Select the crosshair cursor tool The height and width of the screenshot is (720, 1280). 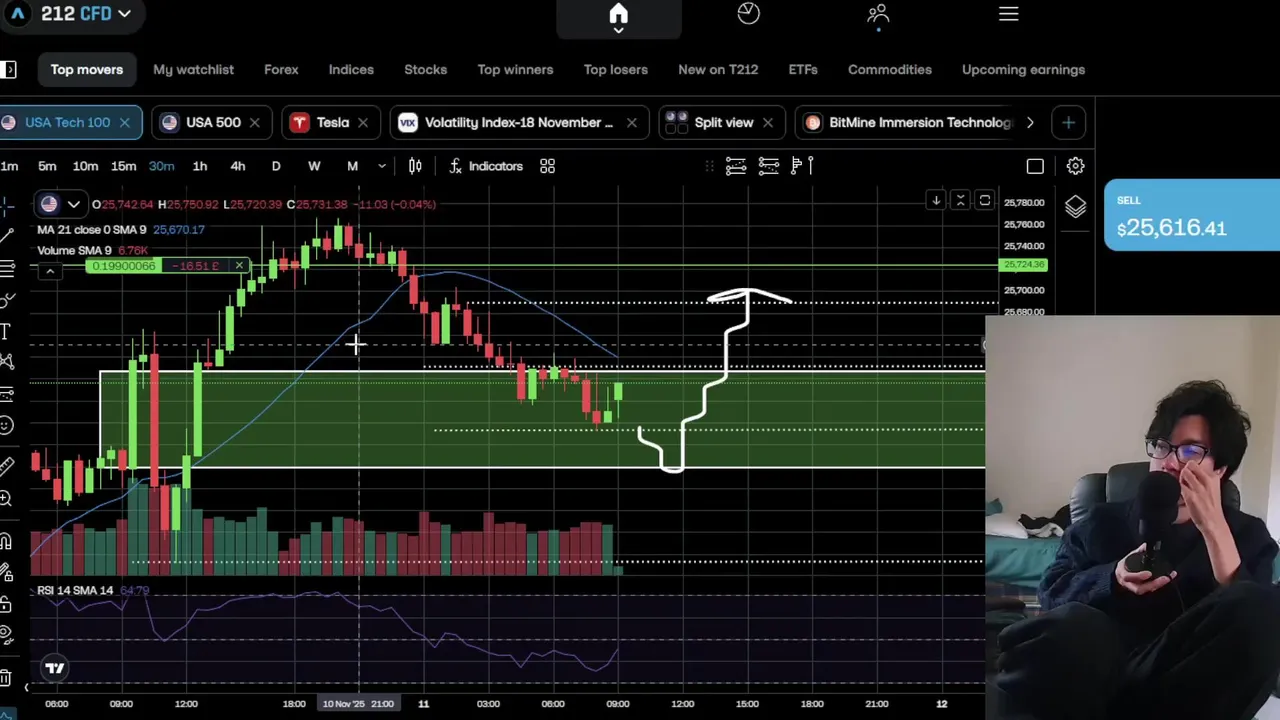6,205
